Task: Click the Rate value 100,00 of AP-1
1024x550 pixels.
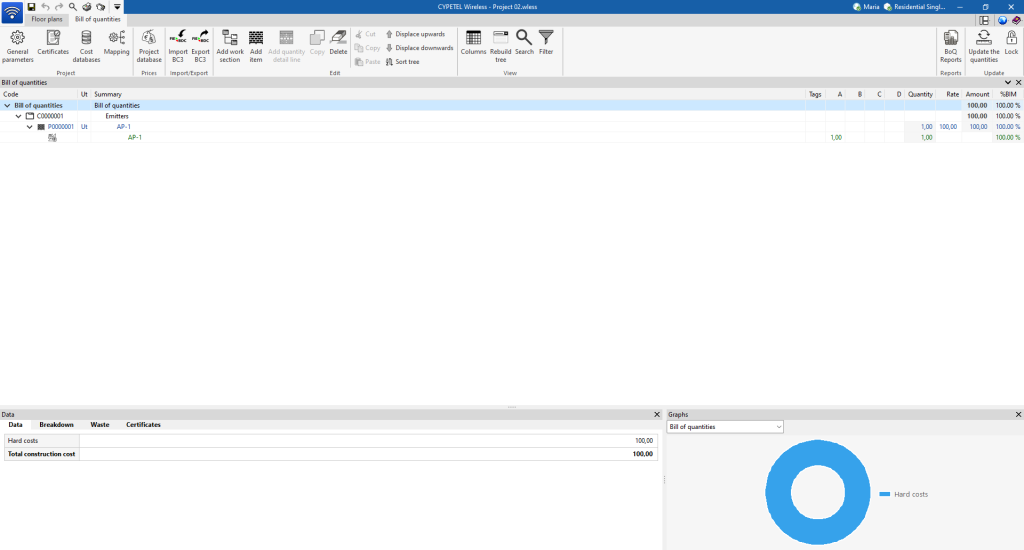Action: click(948, 127)
